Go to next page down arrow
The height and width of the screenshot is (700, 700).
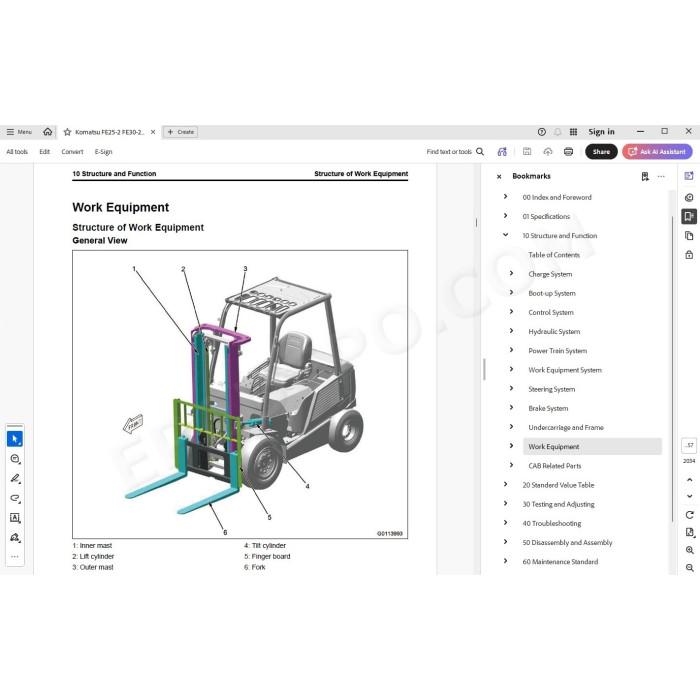(x=689, y=496)
